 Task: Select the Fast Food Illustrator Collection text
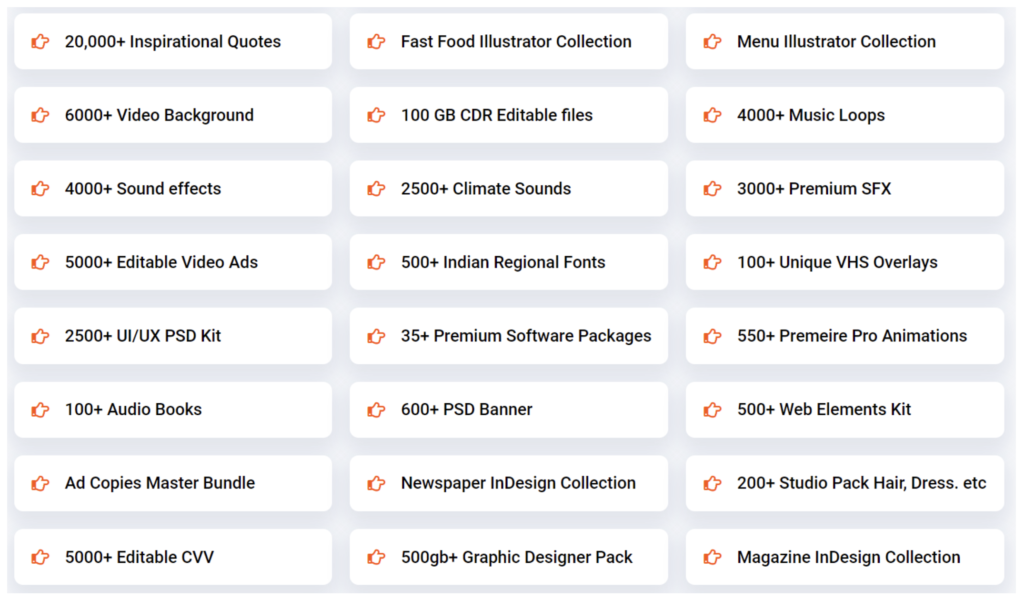(516, 42)
